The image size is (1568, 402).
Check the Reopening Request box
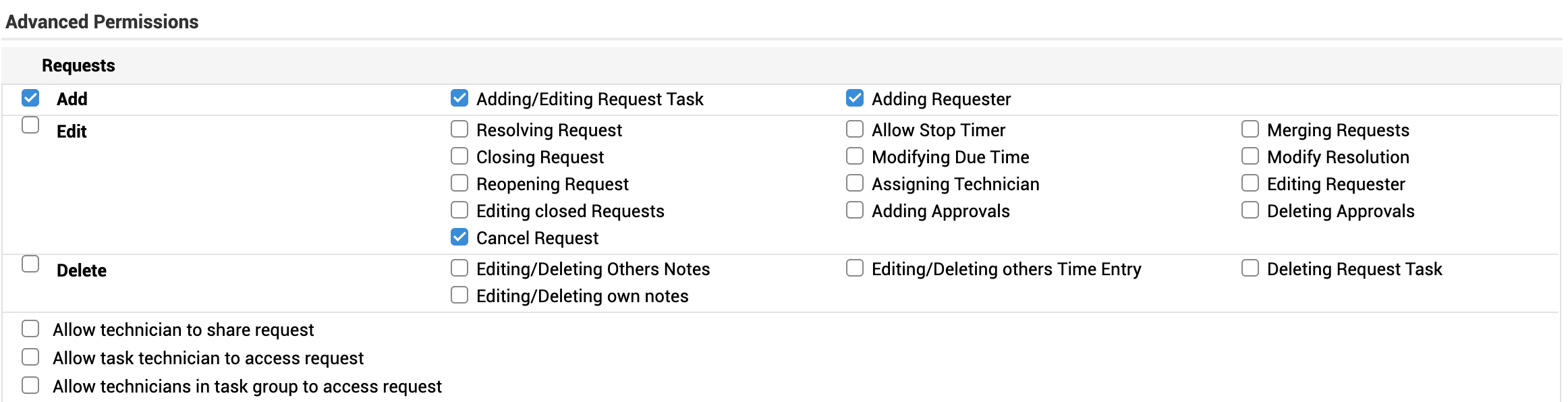pyautogui.click(x=459, y=183)
